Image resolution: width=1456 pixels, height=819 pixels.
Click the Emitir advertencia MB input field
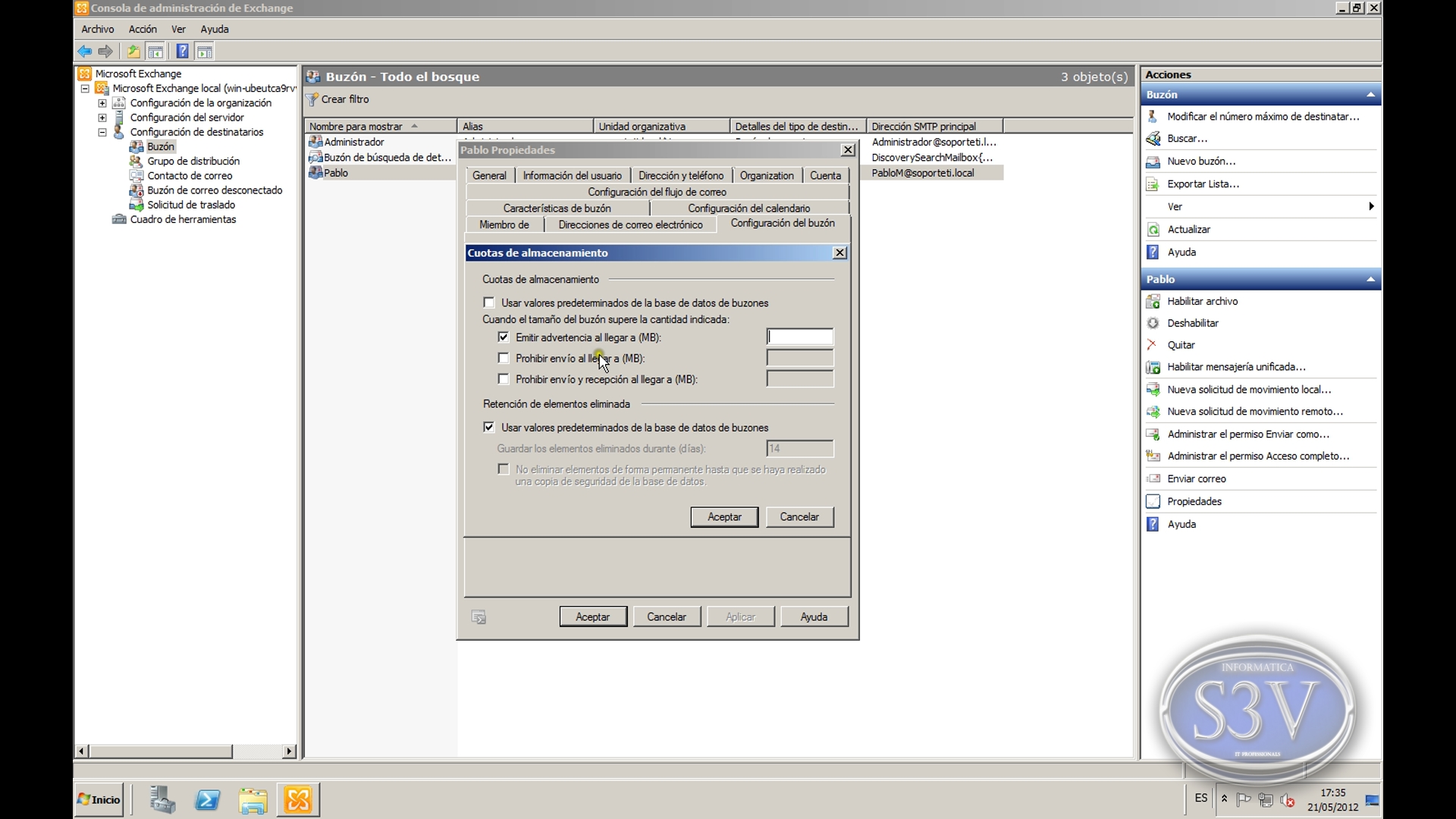[x=799, y=337]
